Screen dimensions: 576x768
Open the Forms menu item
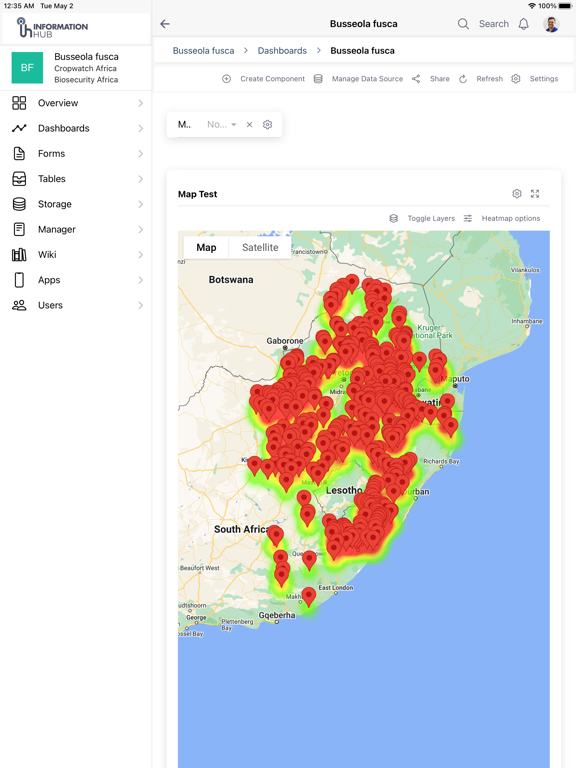(x=76, y=154)
